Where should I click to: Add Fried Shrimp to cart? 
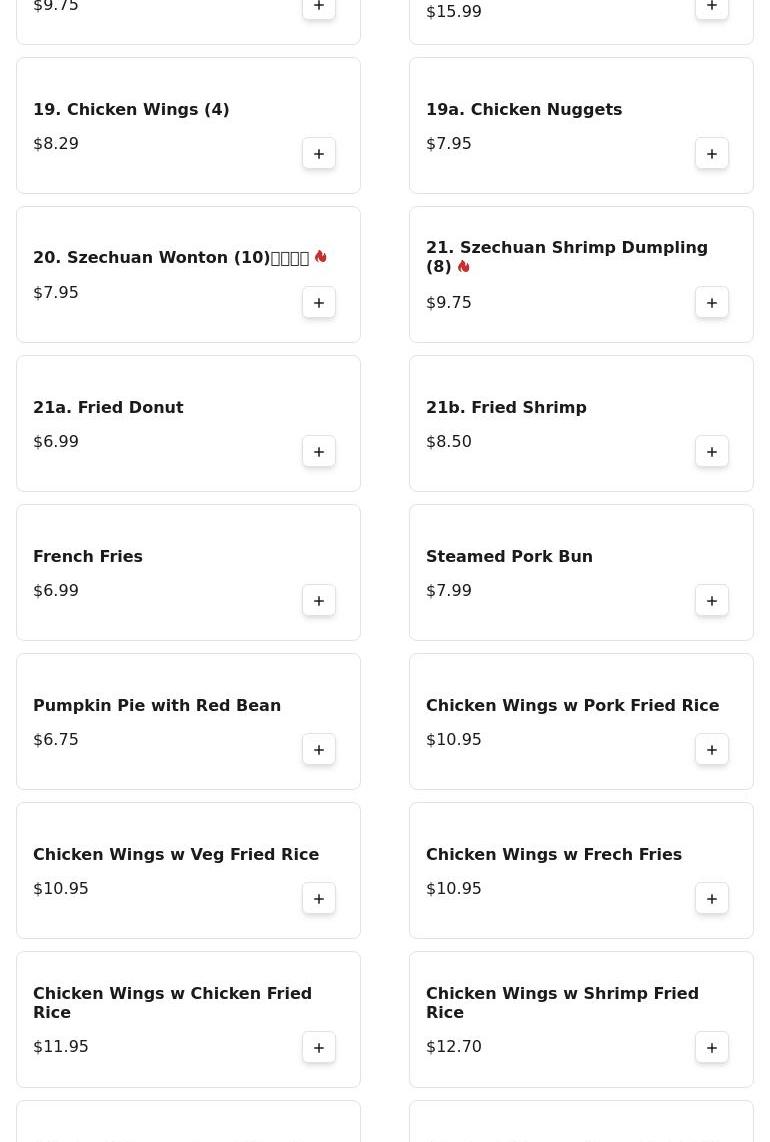[712, 452]
